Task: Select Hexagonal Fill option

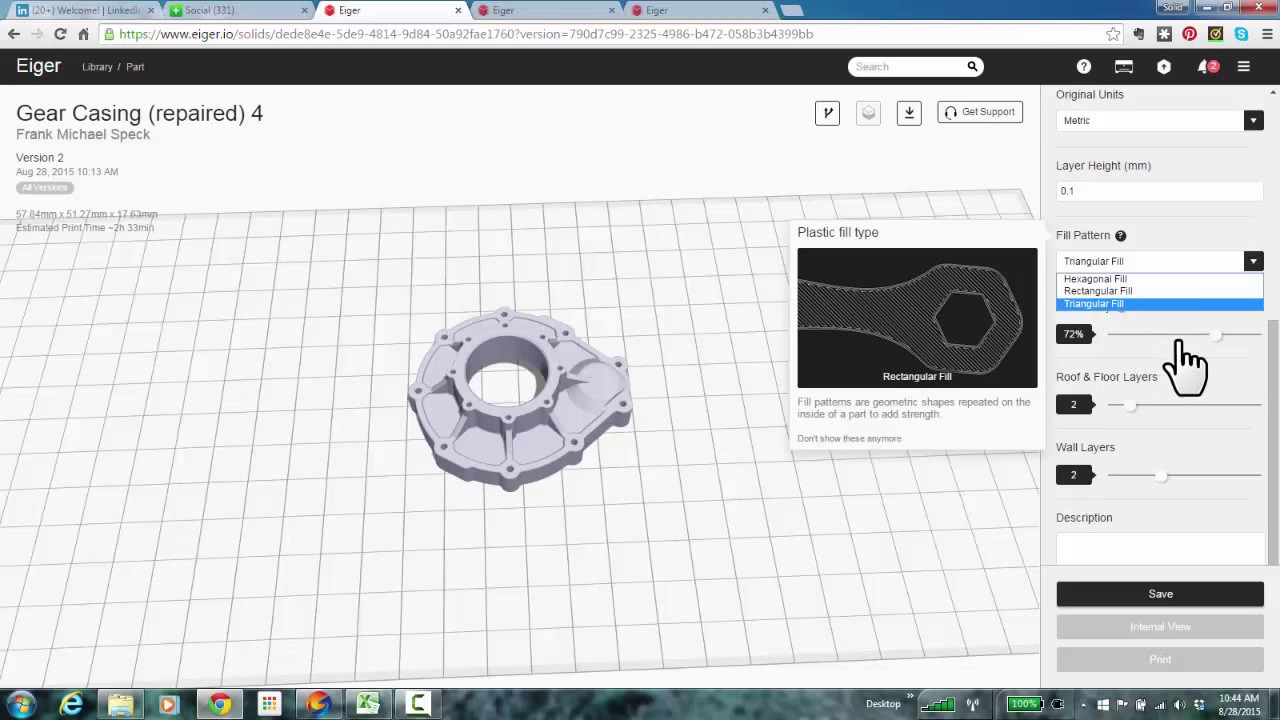Action: pyautogui.click(x=1160, y=279)
